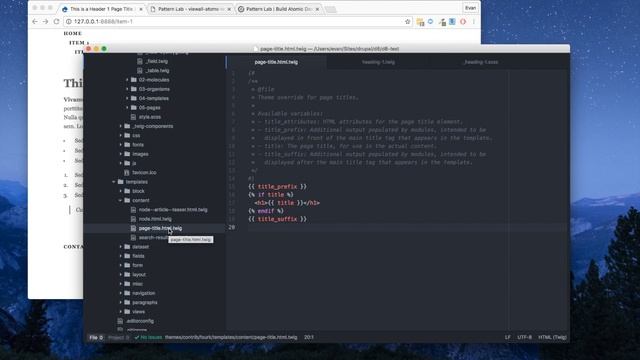
Task: Open the Evan profile button in Chrome
Action: pyautogui.click(x=470, y=8)
